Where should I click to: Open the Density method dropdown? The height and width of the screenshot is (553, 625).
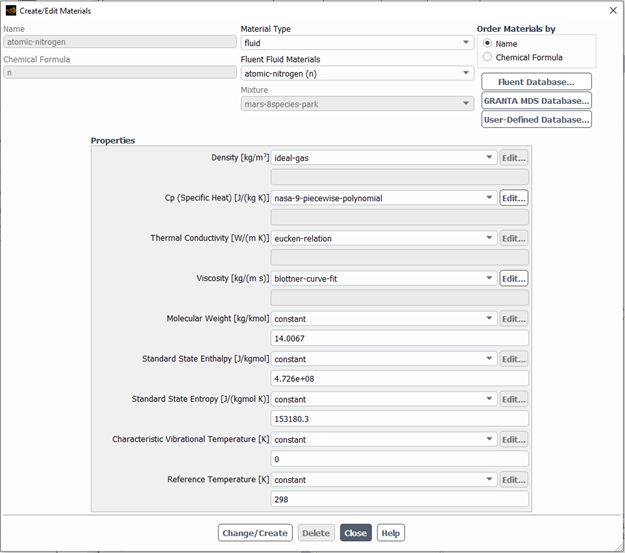pyautogui.click(x=384, y=158)
